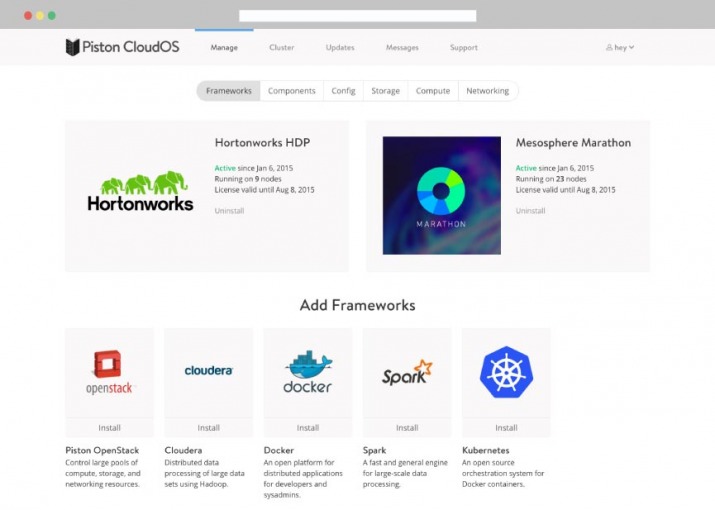Switch to the Networking tab

[487, 91]
